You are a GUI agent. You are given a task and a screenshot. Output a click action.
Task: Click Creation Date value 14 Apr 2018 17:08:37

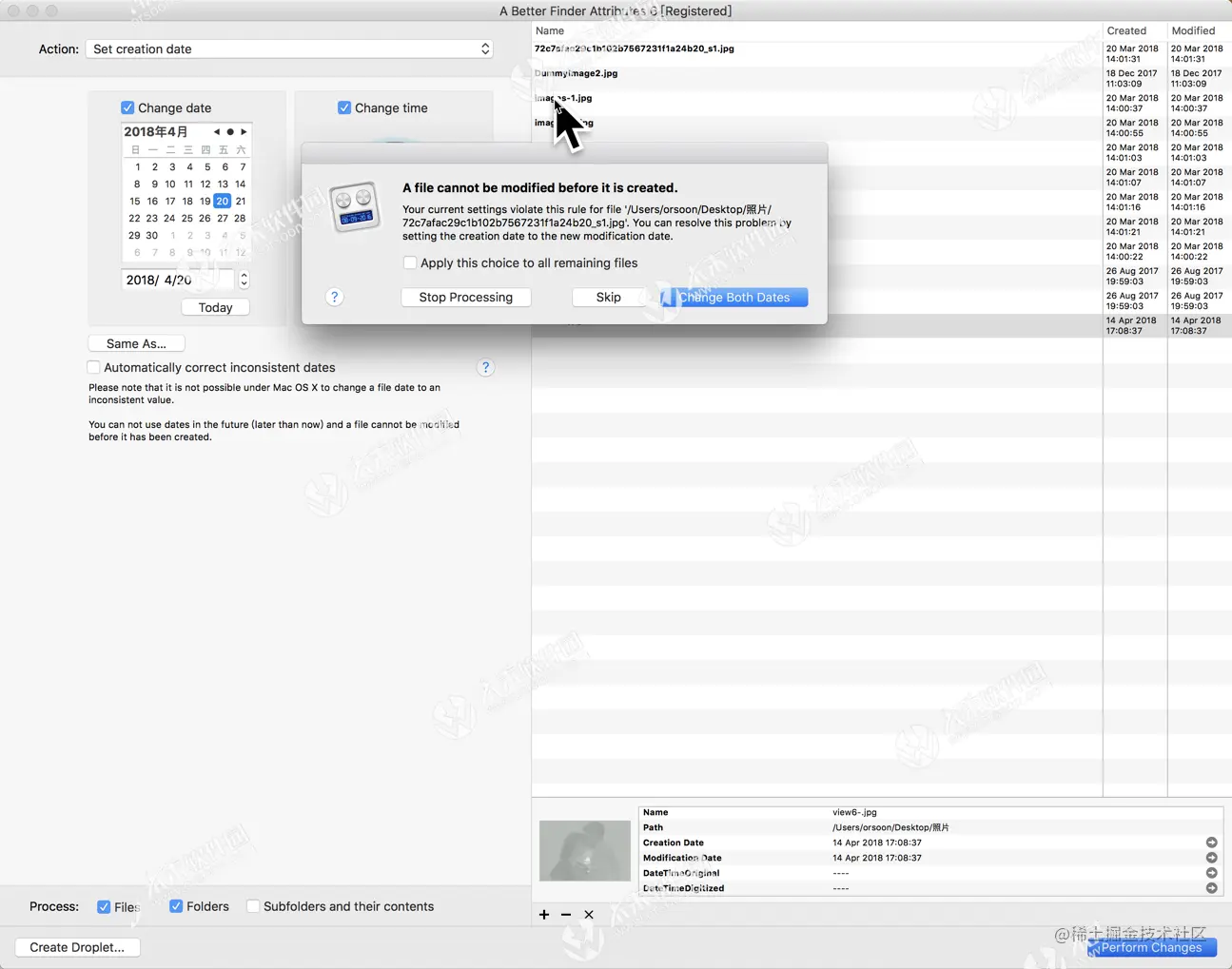tap(877, 843)
